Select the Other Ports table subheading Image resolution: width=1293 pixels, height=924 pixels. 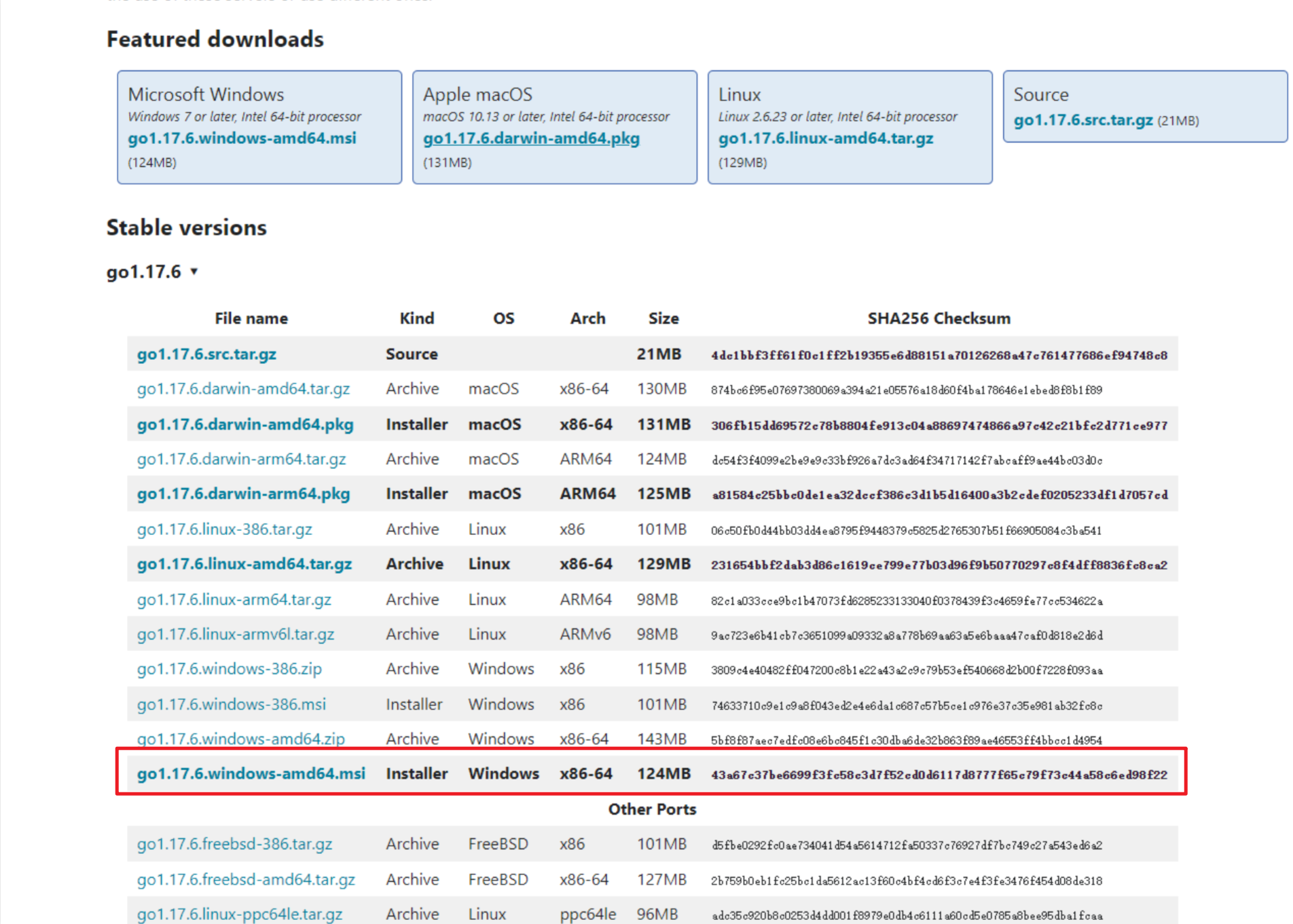652,809
